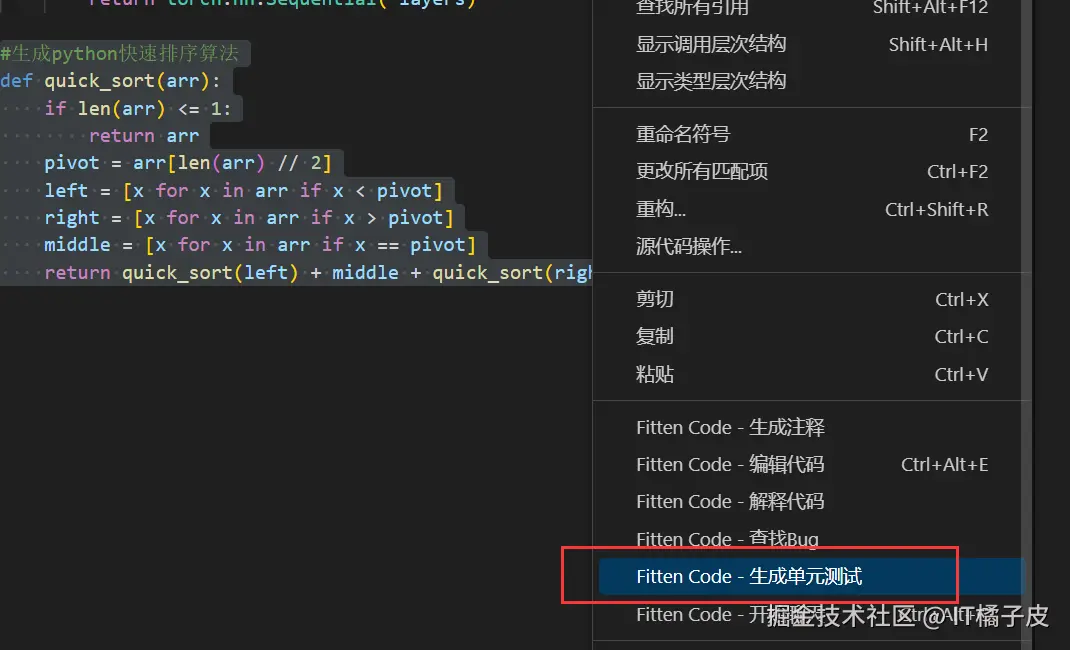Screen dimensions: 1070x650
Task: Click 重命名符号 in the context menu
Action: tap(811, 134)
